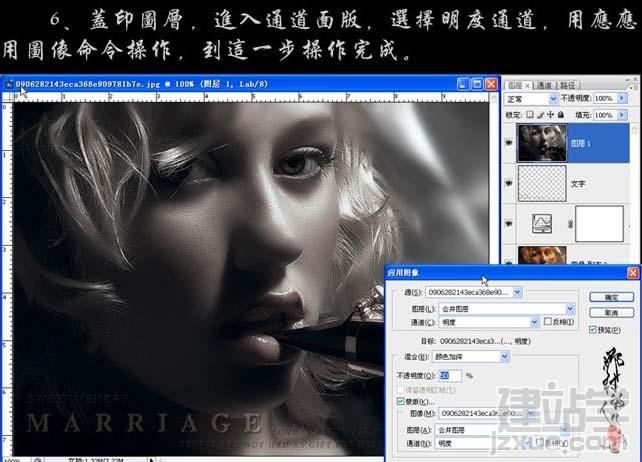Select the 文字 layer transparent thumbnail

coord(542,183)
